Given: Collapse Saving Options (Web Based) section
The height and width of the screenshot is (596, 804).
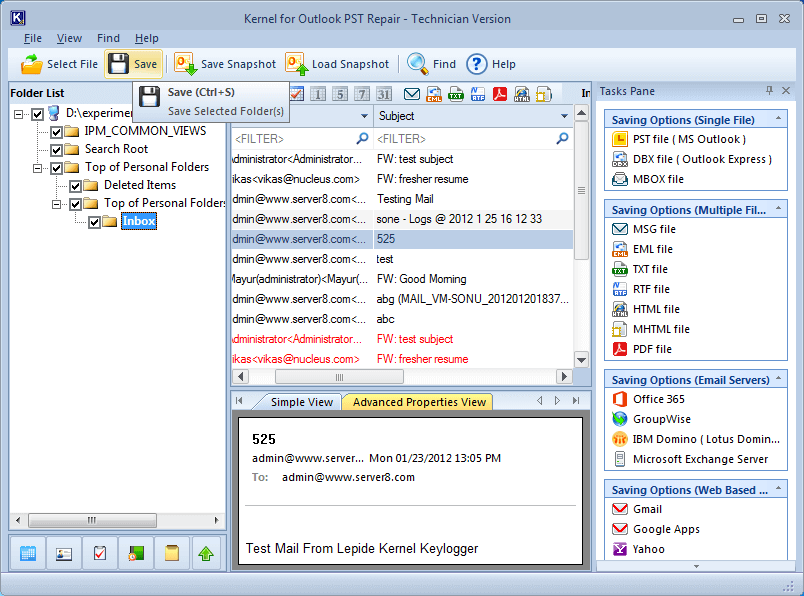Looking at the screenshot, I should click(x=778, y=489).
